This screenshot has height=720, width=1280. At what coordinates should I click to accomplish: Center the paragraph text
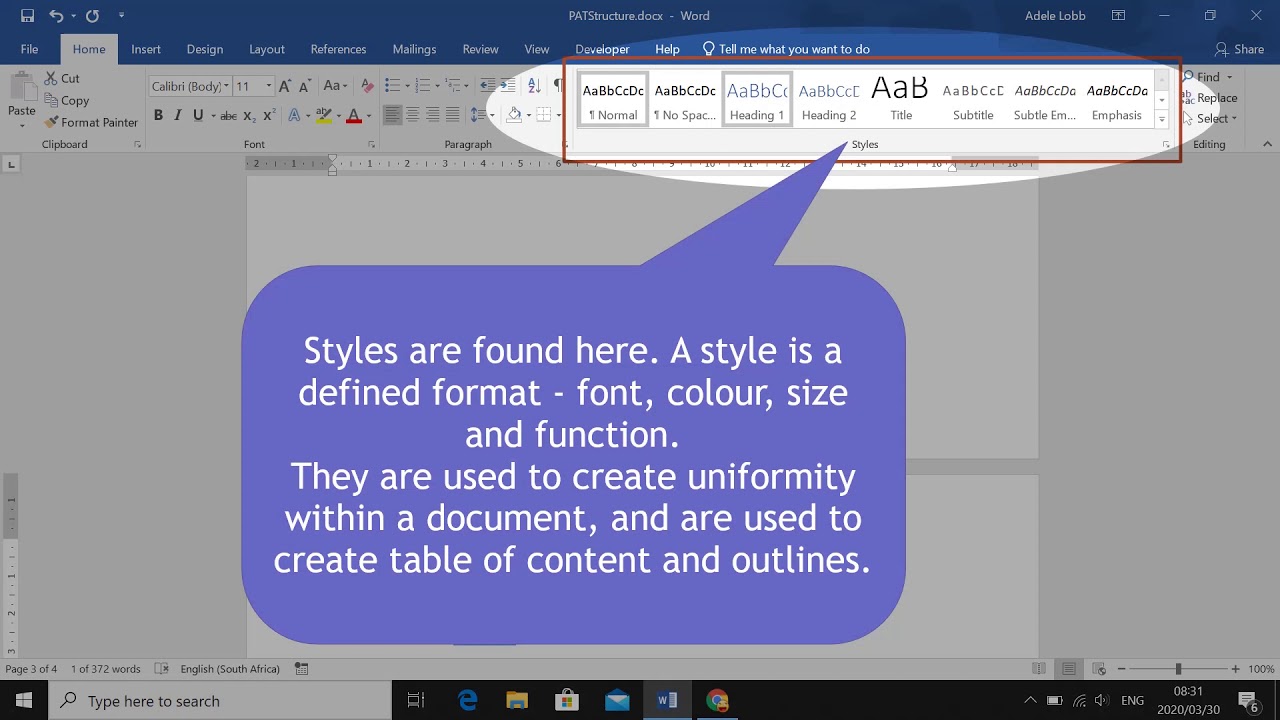[412, 115]
